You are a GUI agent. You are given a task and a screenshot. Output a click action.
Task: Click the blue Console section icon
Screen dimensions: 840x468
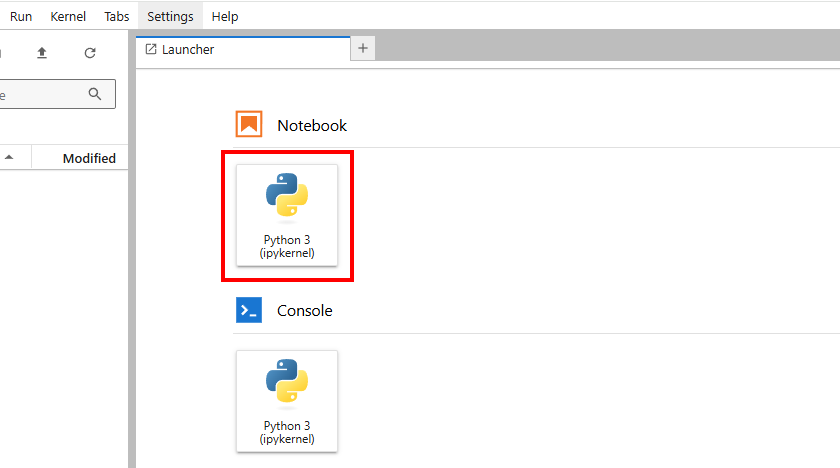(249, 310)
